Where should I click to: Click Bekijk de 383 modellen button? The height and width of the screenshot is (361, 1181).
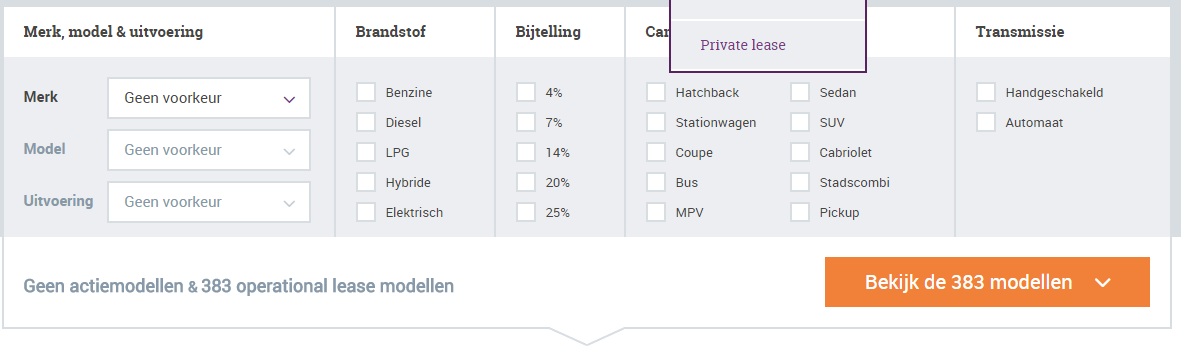pos(987,282)
